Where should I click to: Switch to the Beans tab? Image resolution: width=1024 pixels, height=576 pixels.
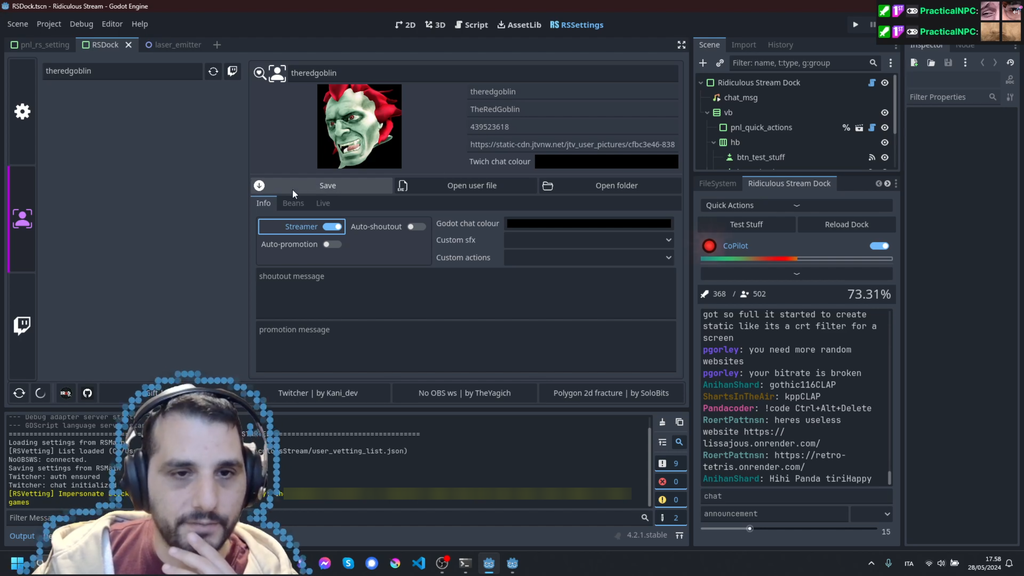[x=293, y=203]
